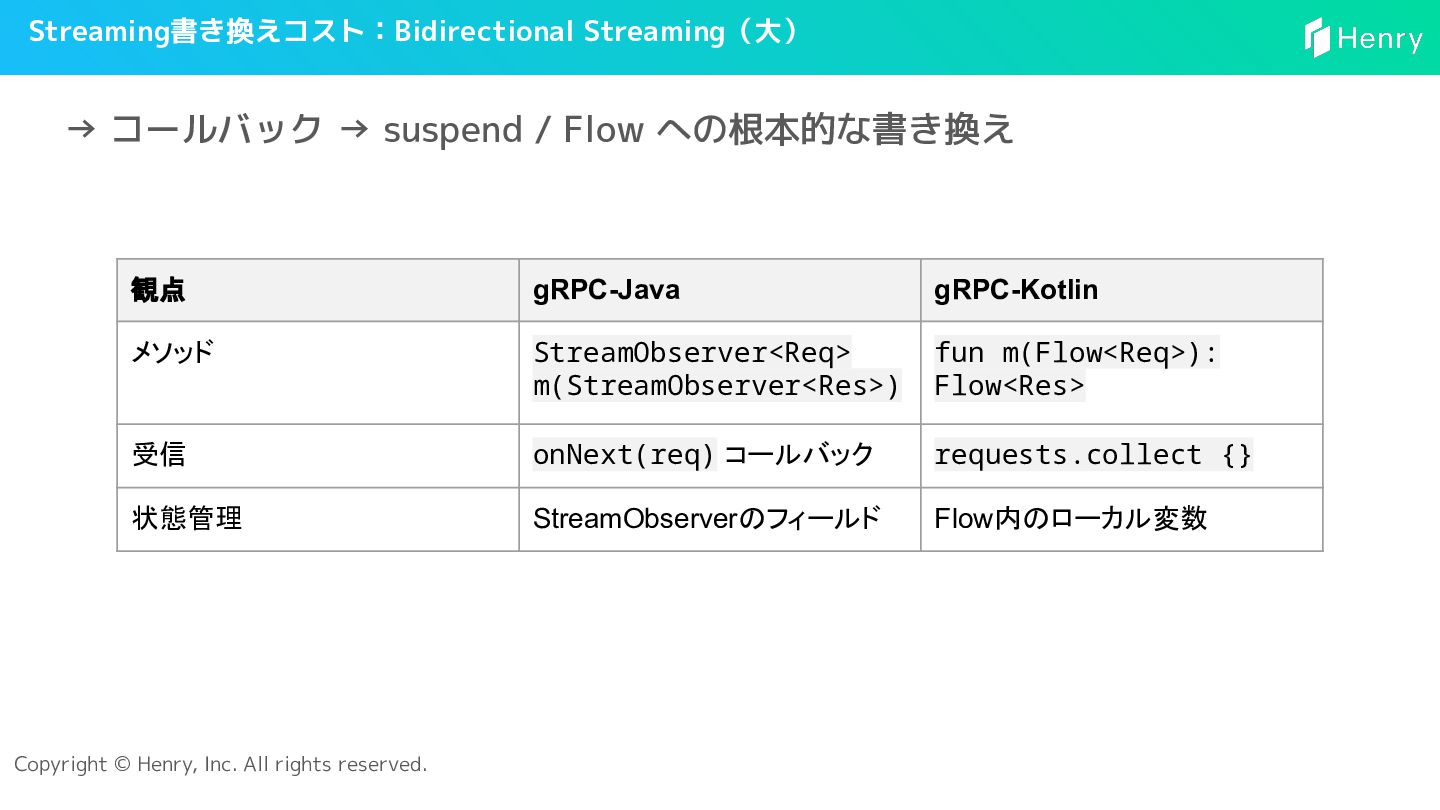Click the arrow before コールバック
Image resolution: width=1440 pixels, height=810 pixels.
pos(81,129)
